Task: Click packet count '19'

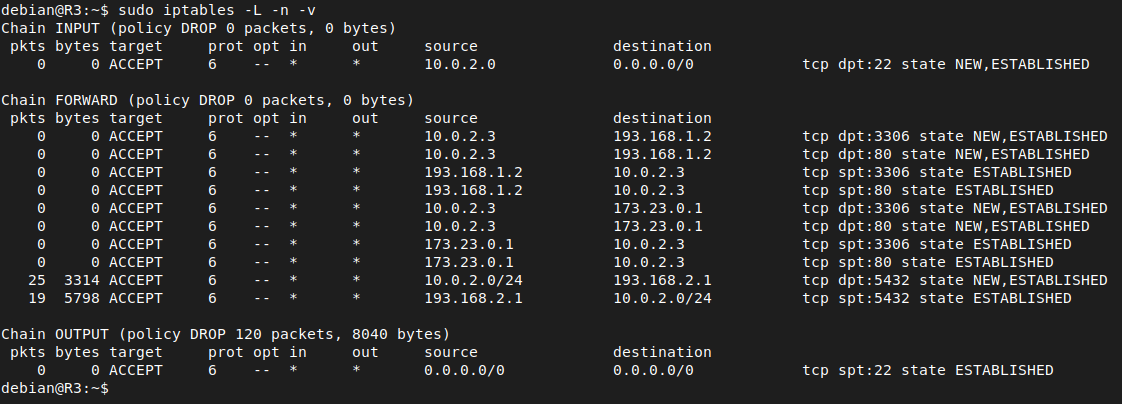Action: (36, 298)
